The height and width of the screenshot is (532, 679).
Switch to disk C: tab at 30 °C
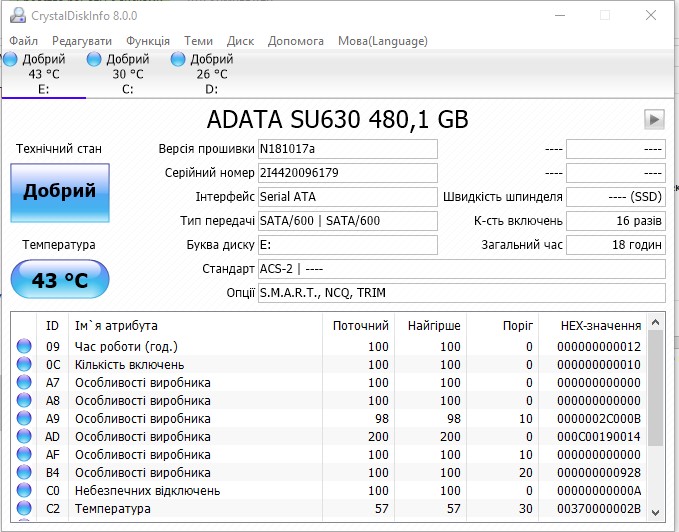tap(128, 74)
